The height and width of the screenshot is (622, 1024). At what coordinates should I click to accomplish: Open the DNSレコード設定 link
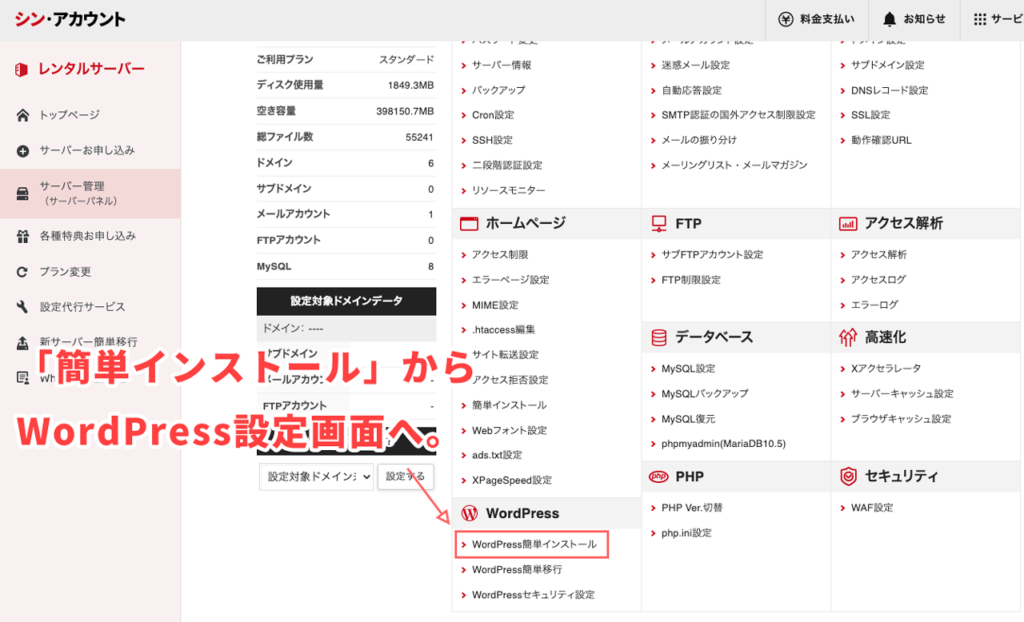[x=889, y=90]
